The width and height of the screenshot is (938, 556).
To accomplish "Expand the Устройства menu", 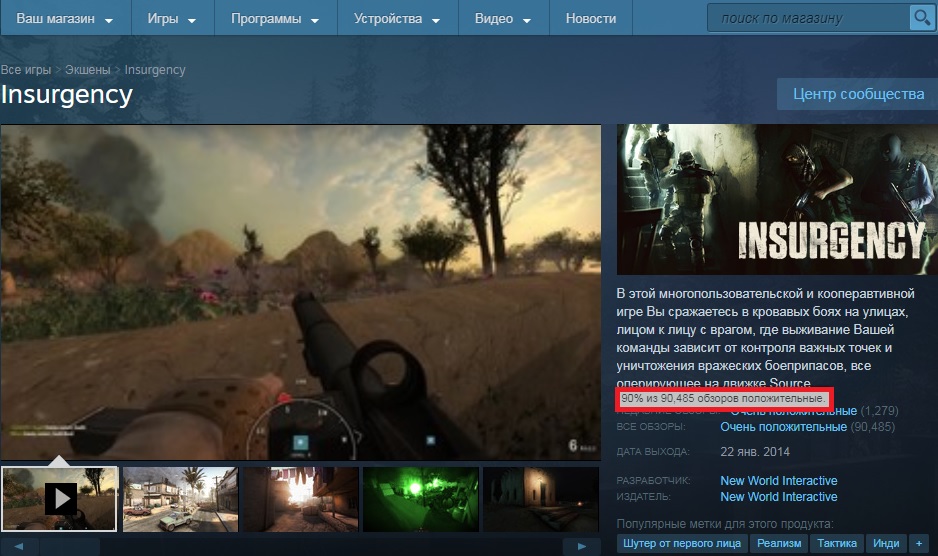I will click(397, 19).
